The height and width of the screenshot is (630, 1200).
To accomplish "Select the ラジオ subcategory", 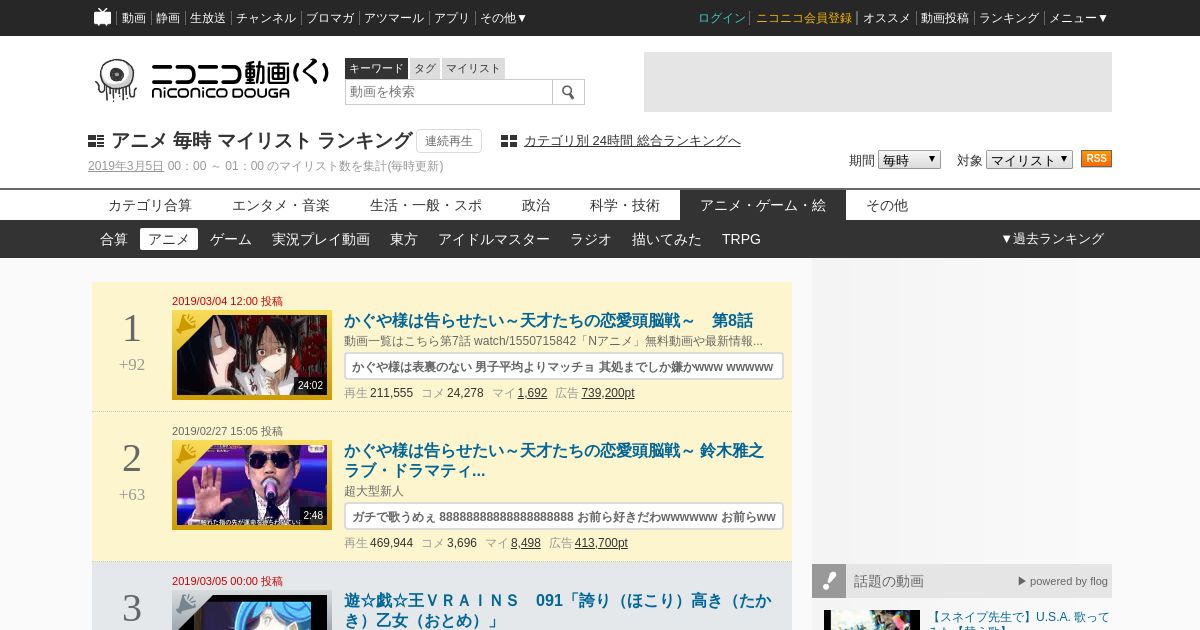I will 591,239.
